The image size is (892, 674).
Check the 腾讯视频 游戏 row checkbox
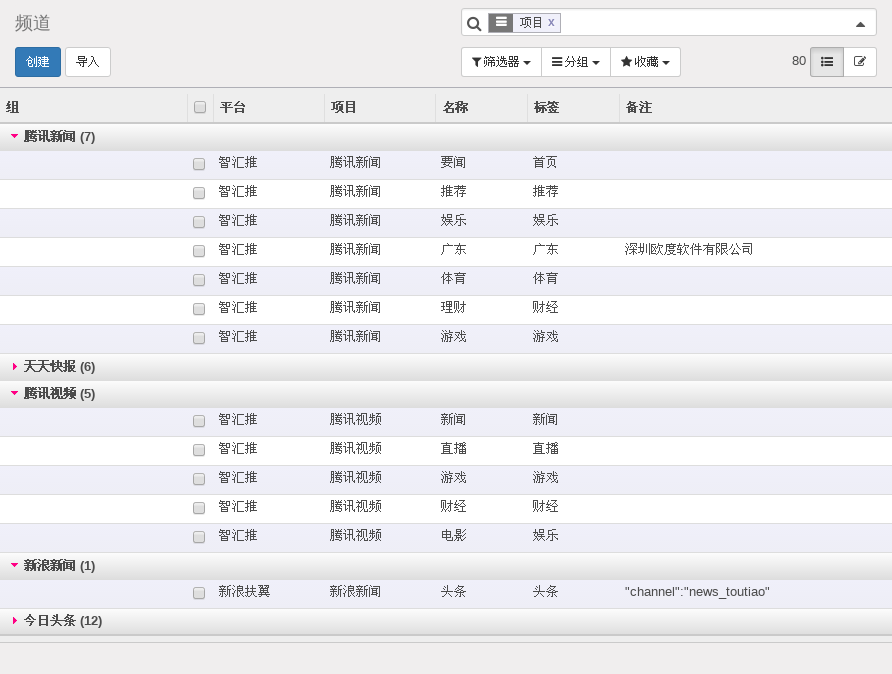point(199,479)
